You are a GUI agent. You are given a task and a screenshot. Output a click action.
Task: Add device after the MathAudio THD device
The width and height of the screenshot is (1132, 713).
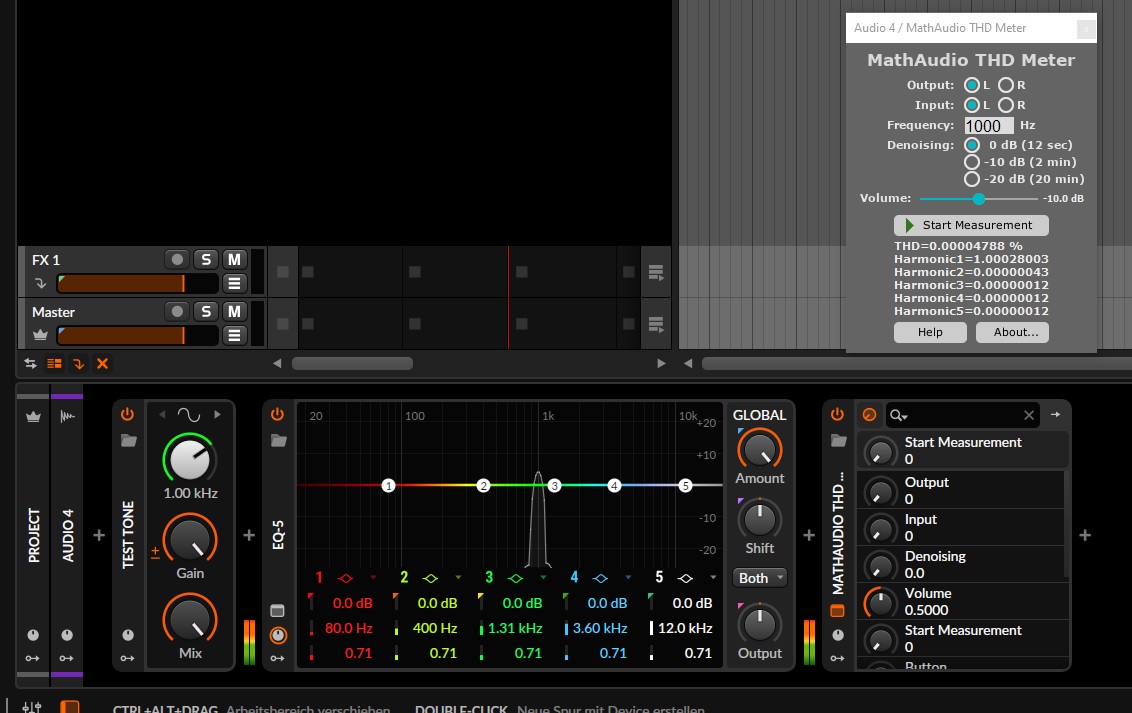[1085, 535]
